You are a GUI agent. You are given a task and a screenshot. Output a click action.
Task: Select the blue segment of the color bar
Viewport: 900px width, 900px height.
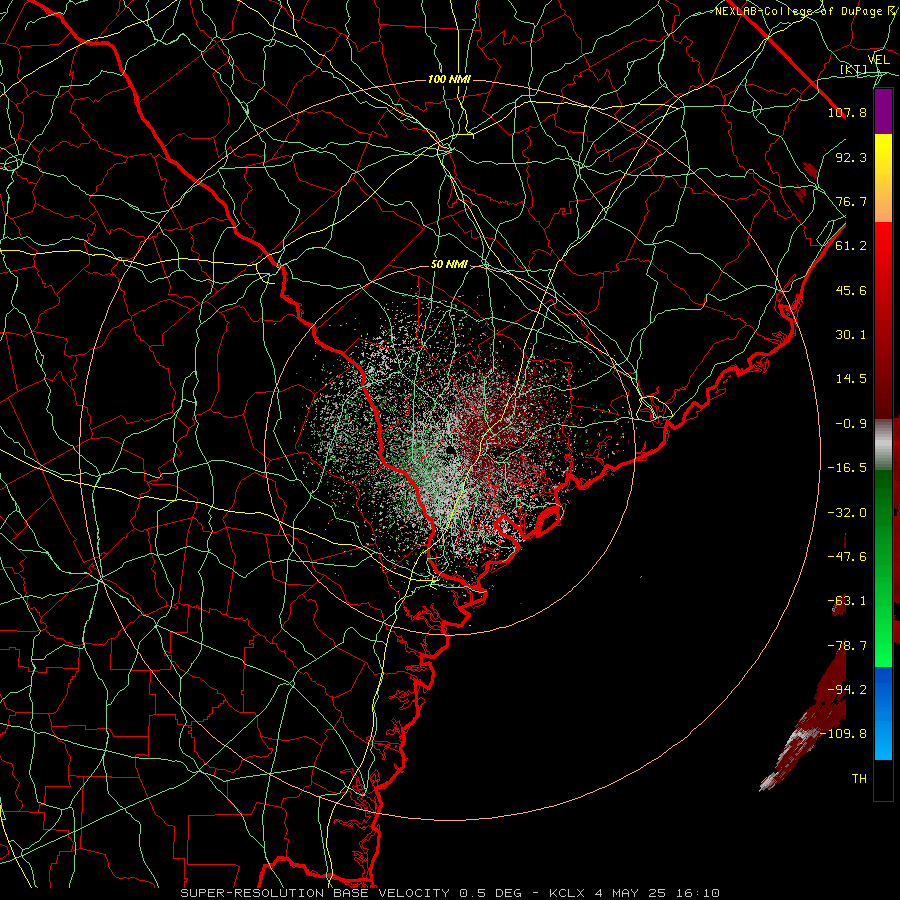coord(883,713)
